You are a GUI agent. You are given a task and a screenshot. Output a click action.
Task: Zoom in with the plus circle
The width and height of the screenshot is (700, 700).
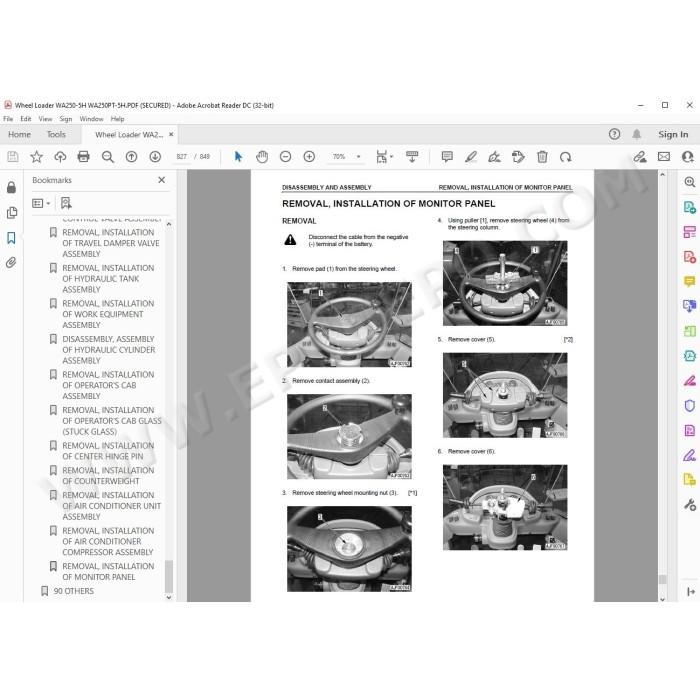(309, 157)
